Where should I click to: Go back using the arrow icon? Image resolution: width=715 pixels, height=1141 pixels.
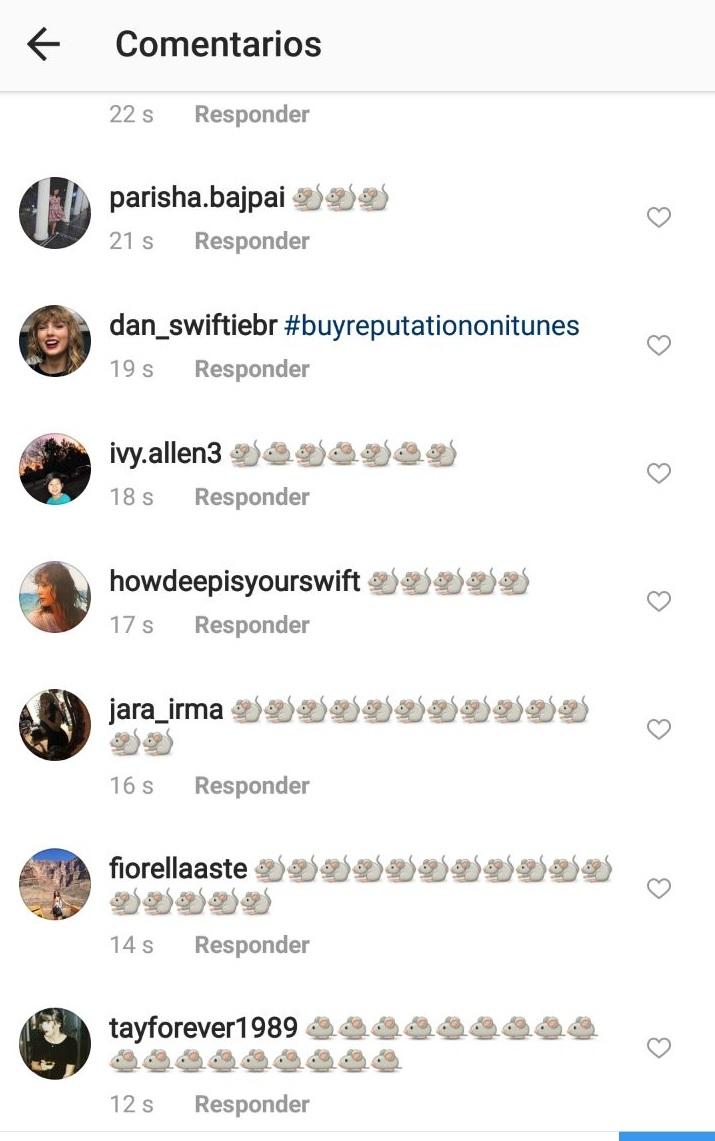[44, 44]
